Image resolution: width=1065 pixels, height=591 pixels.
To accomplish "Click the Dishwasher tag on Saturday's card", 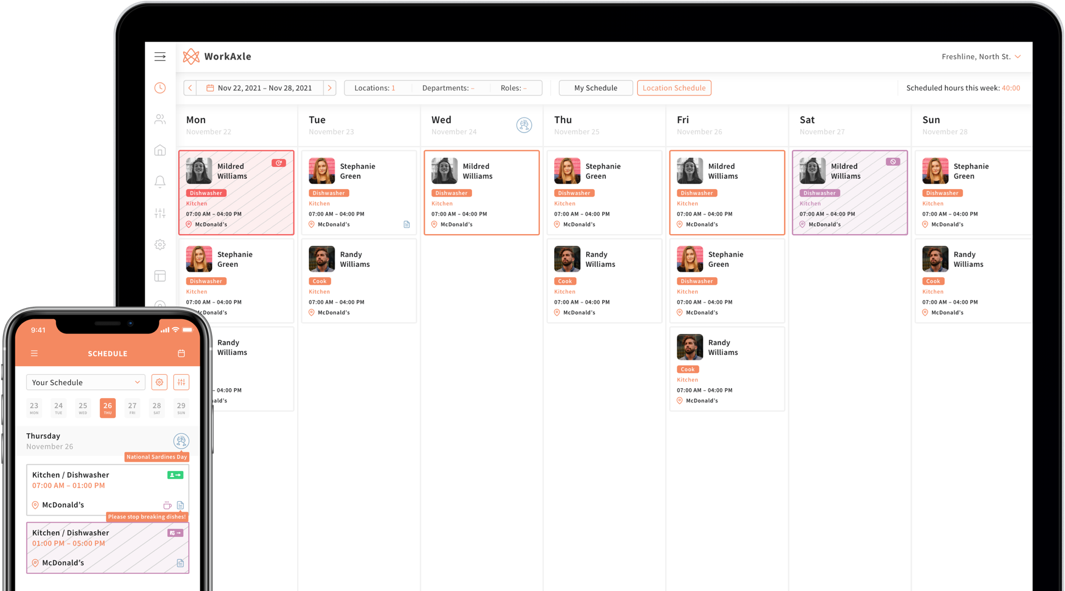I will pos(820,193).
